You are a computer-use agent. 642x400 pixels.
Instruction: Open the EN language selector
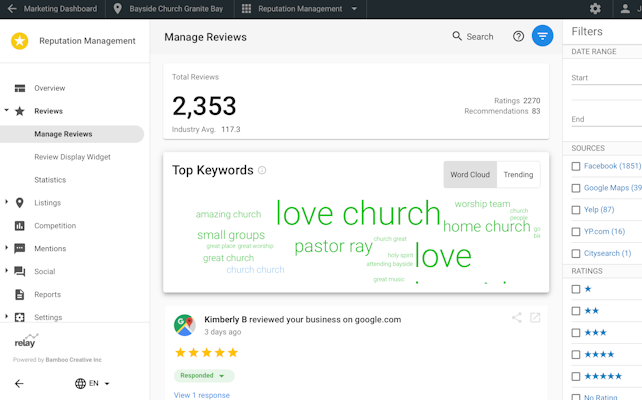[92, 383]
